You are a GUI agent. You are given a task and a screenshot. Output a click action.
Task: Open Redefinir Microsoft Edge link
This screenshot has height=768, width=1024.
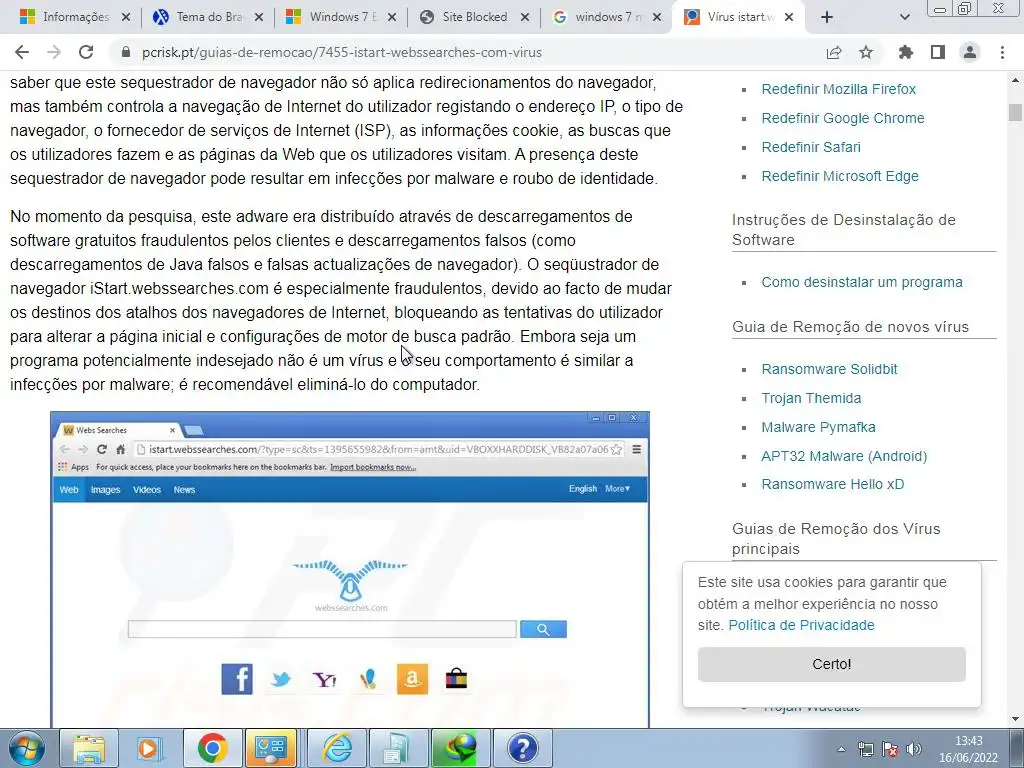[x=840, y=176]
